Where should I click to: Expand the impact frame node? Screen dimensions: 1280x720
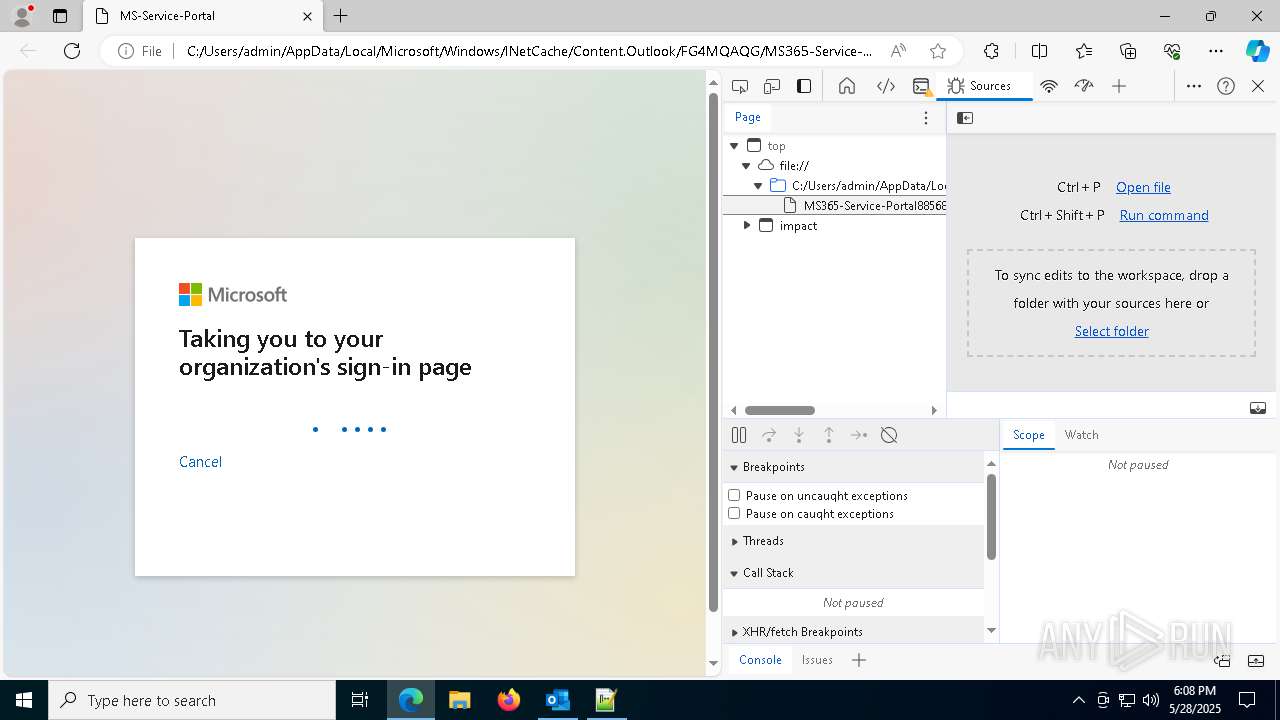pos(746,226)
